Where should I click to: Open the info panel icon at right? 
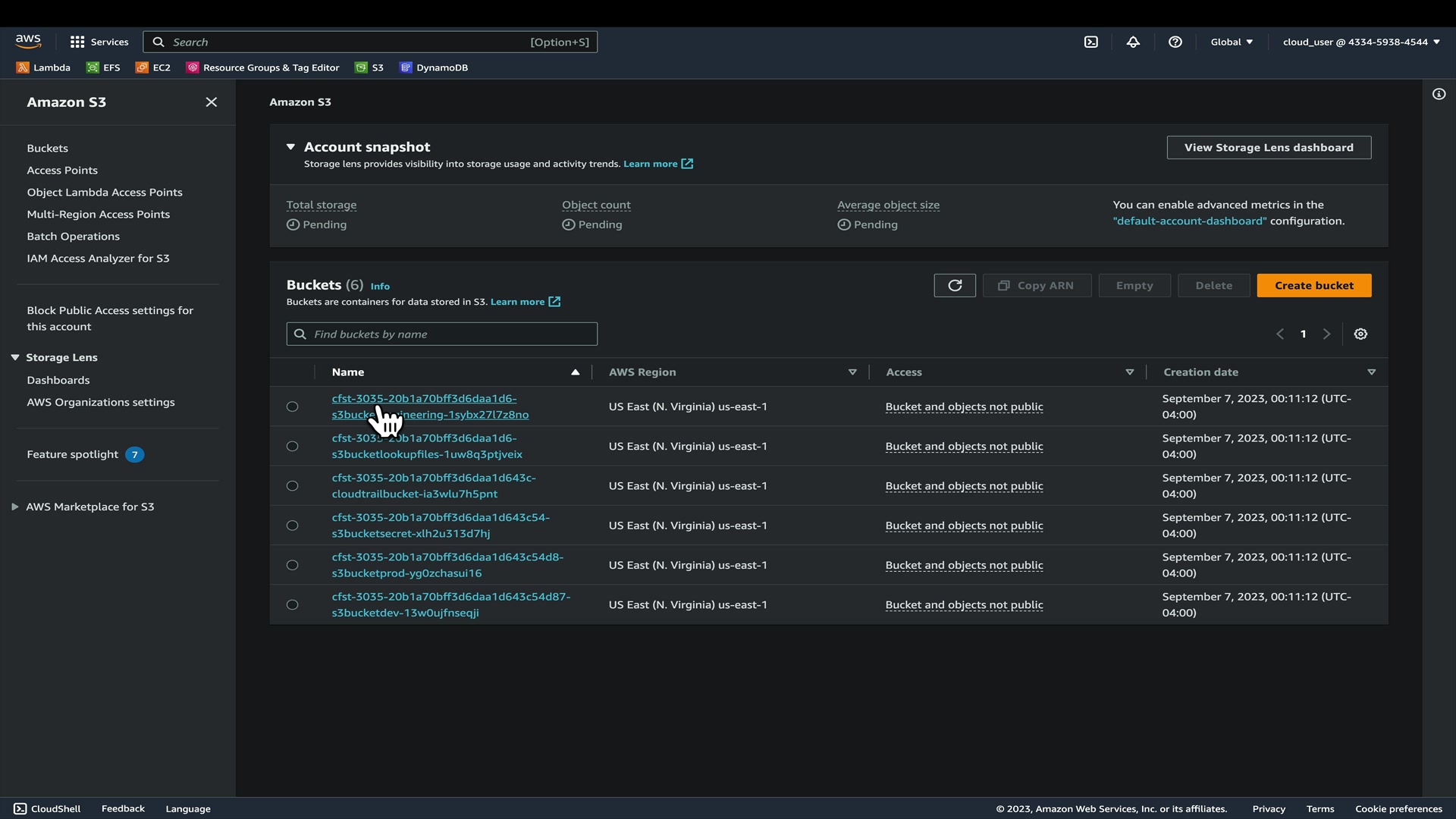(x=1439, y=94)
